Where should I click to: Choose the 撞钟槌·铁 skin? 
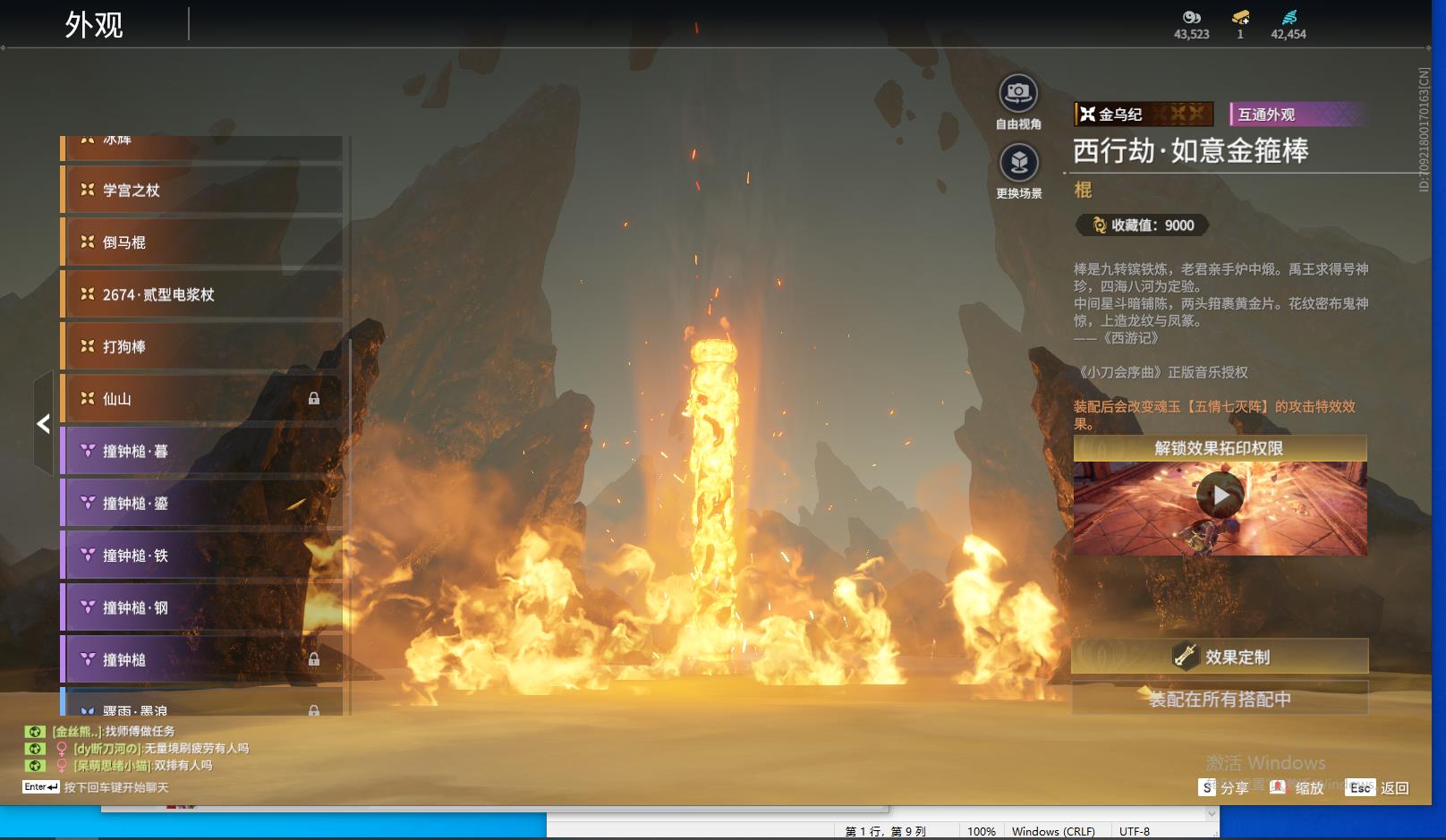pos(202,556)
